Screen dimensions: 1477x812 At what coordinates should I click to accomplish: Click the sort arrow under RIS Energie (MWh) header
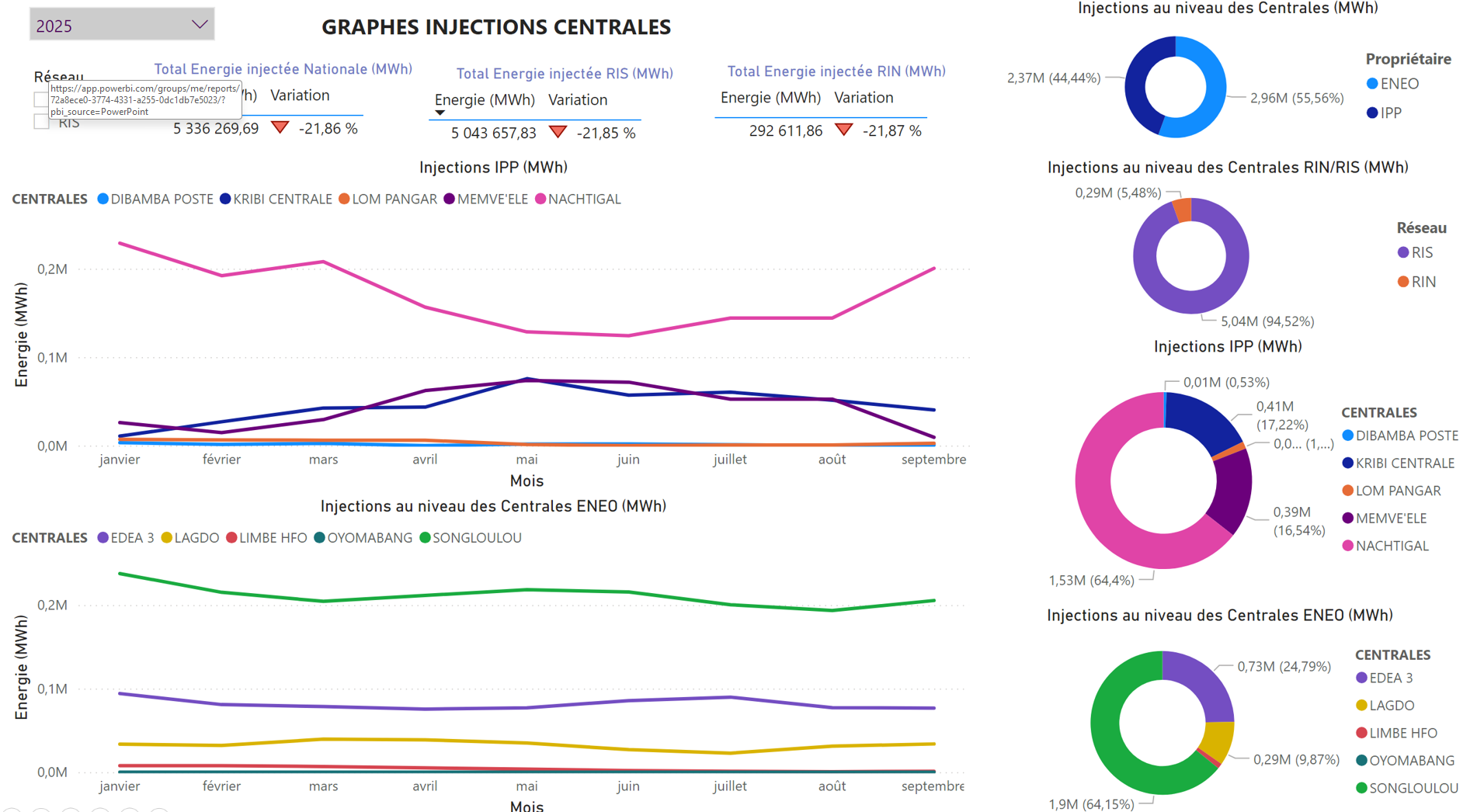(x=440, y=113)
